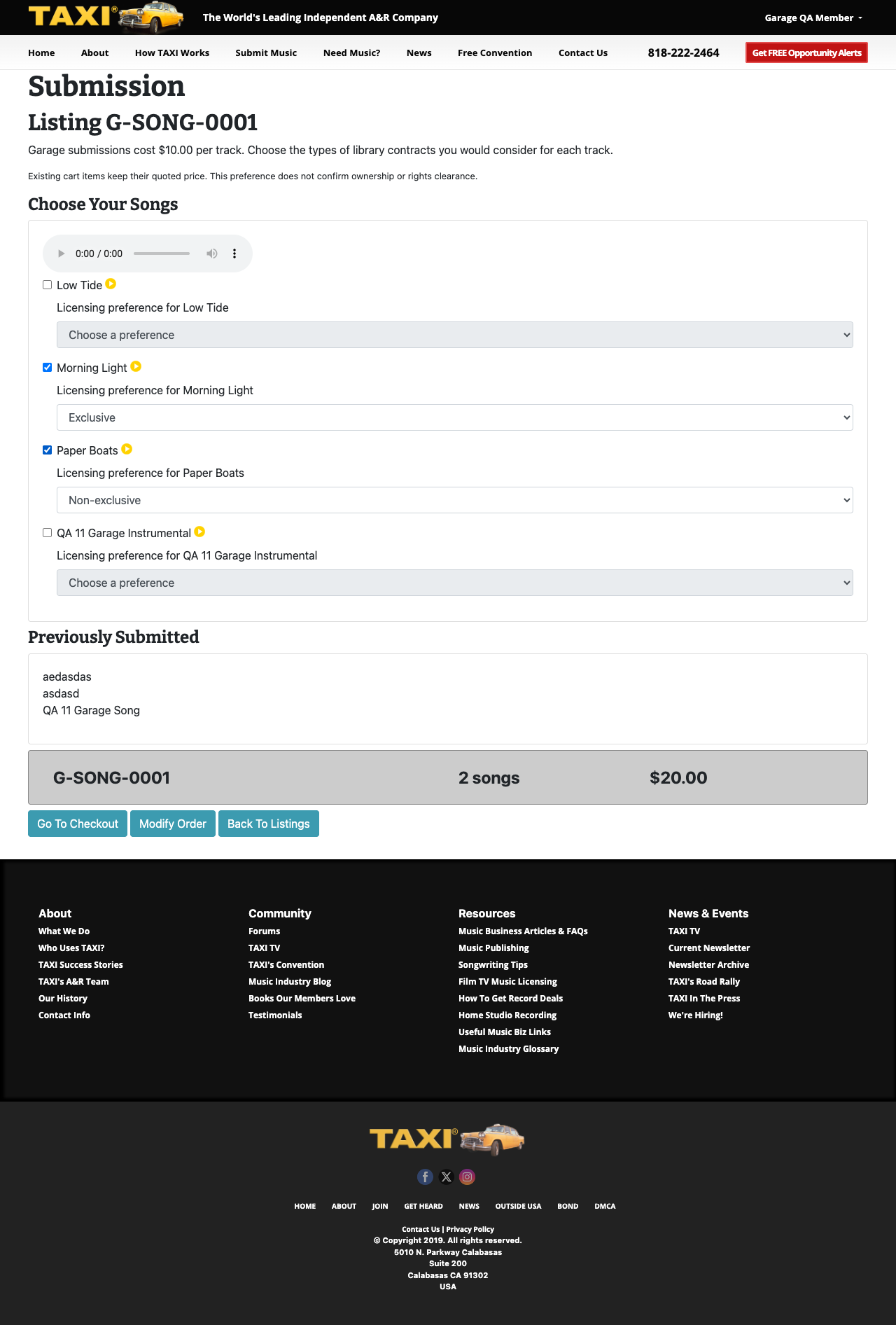Viewport: 896px width, 1325px height.
Task: Open Who Uses TAXI? footer link
Action: pos(71,948)
